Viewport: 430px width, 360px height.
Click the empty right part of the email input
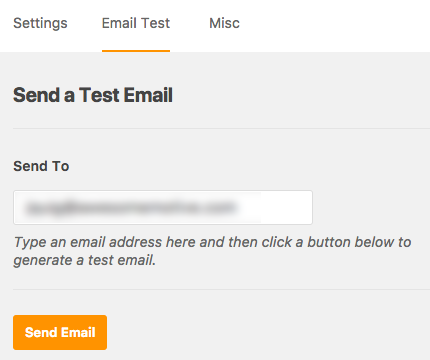(x=286, y=207)
